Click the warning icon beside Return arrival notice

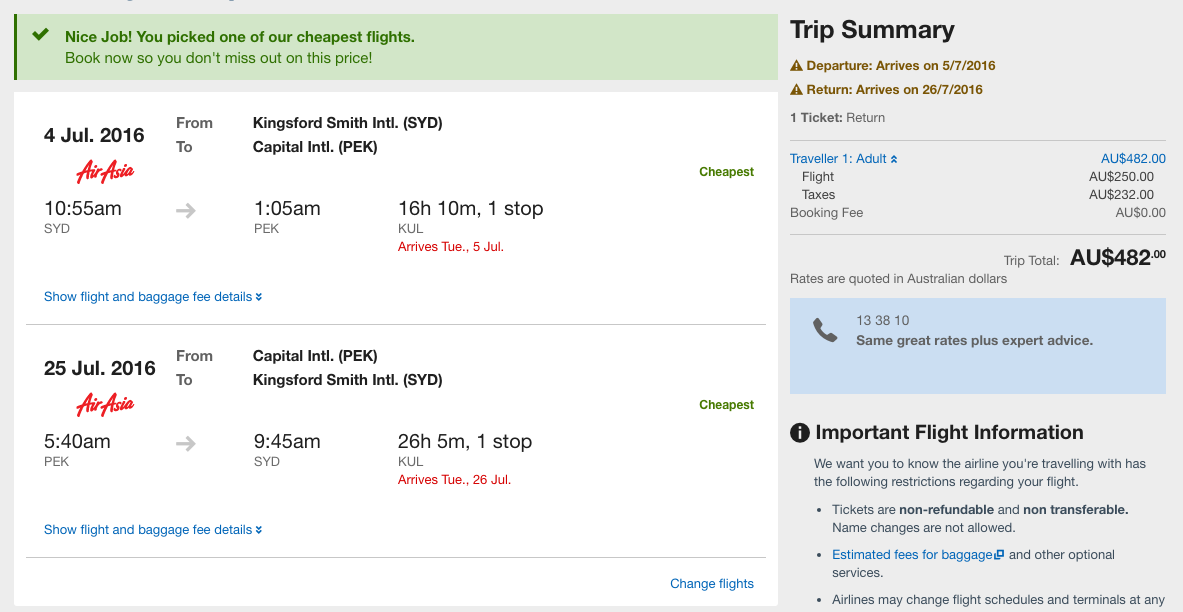(x=796, y=90)
